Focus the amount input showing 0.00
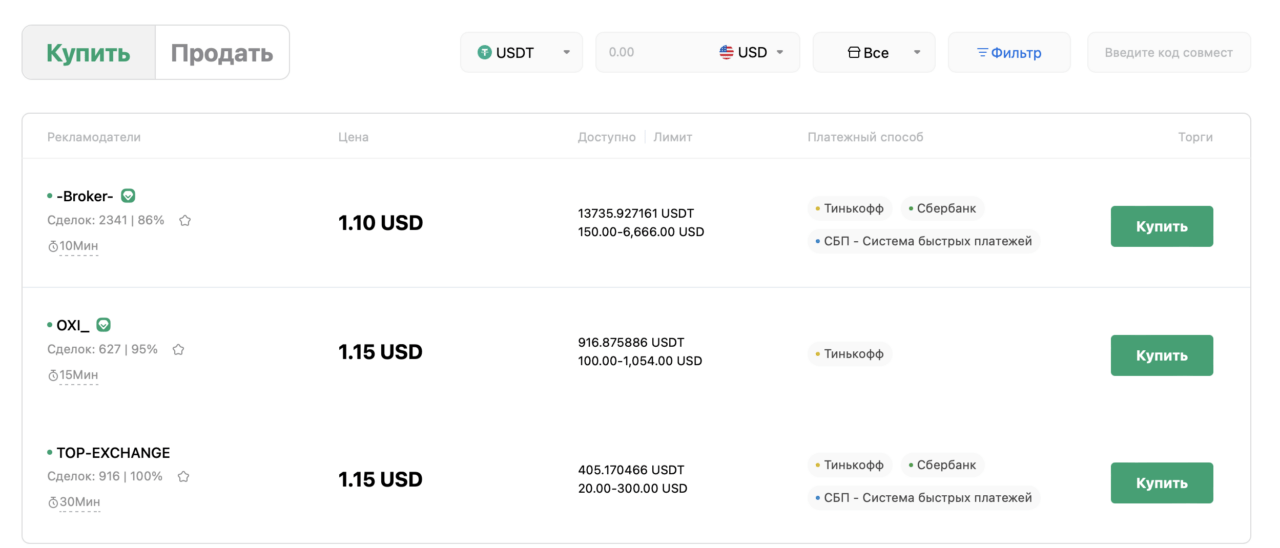Screen dimensions: 1280x548 [655, 52]
